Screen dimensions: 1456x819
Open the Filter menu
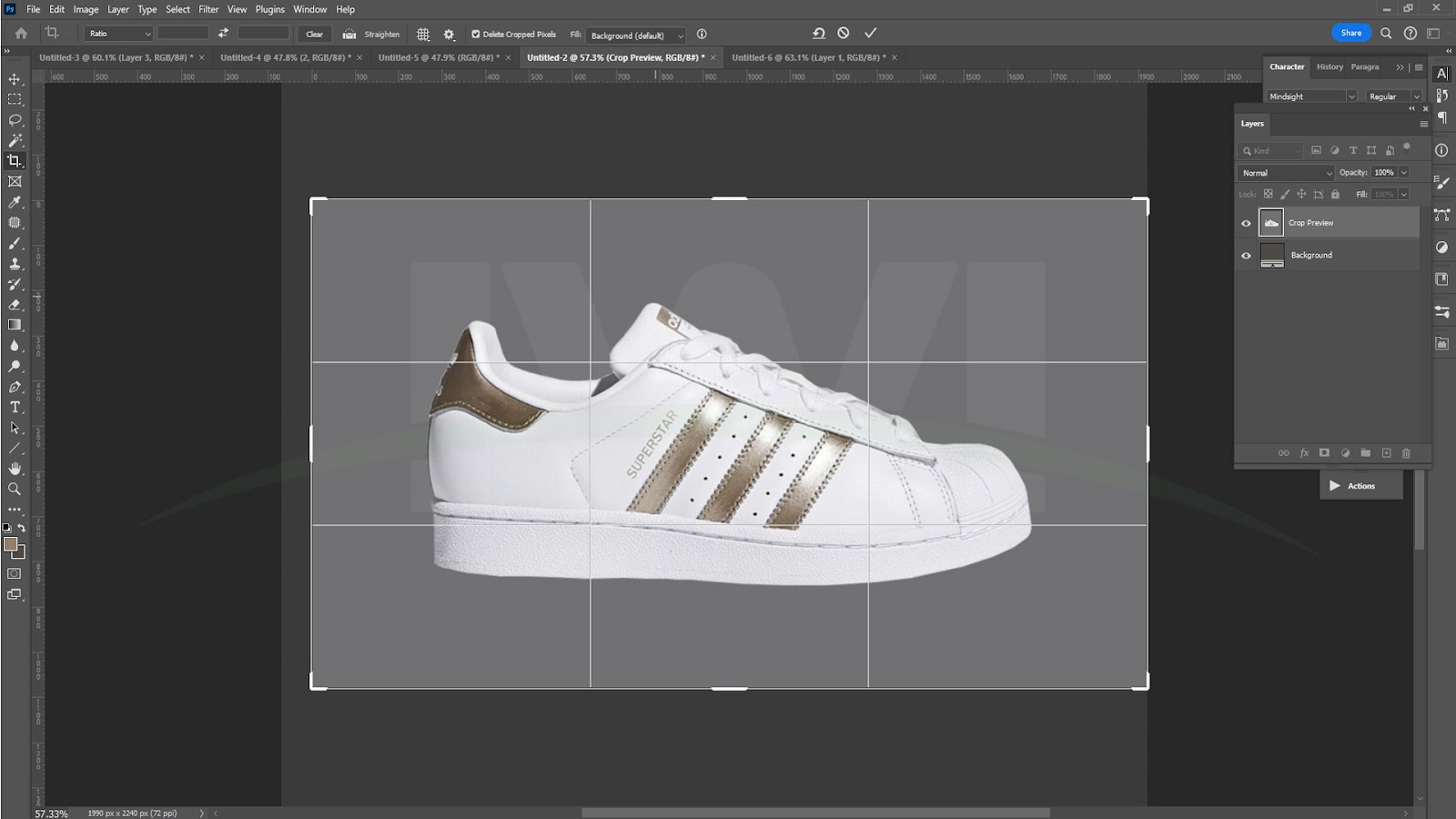[208, 9]
